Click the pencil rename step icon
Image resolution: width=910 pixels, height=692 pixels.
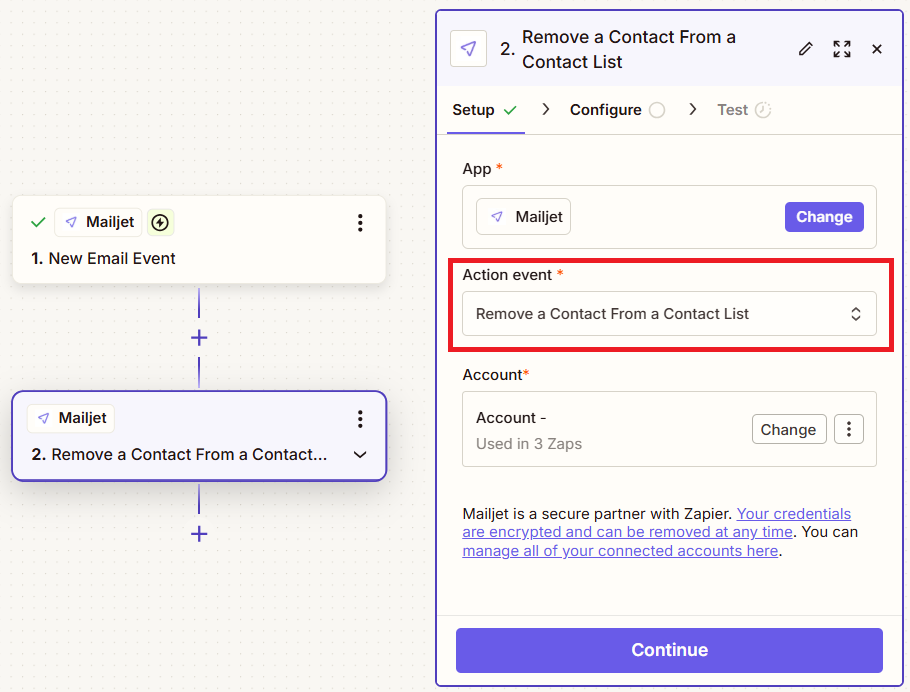[x=805, y=49]
